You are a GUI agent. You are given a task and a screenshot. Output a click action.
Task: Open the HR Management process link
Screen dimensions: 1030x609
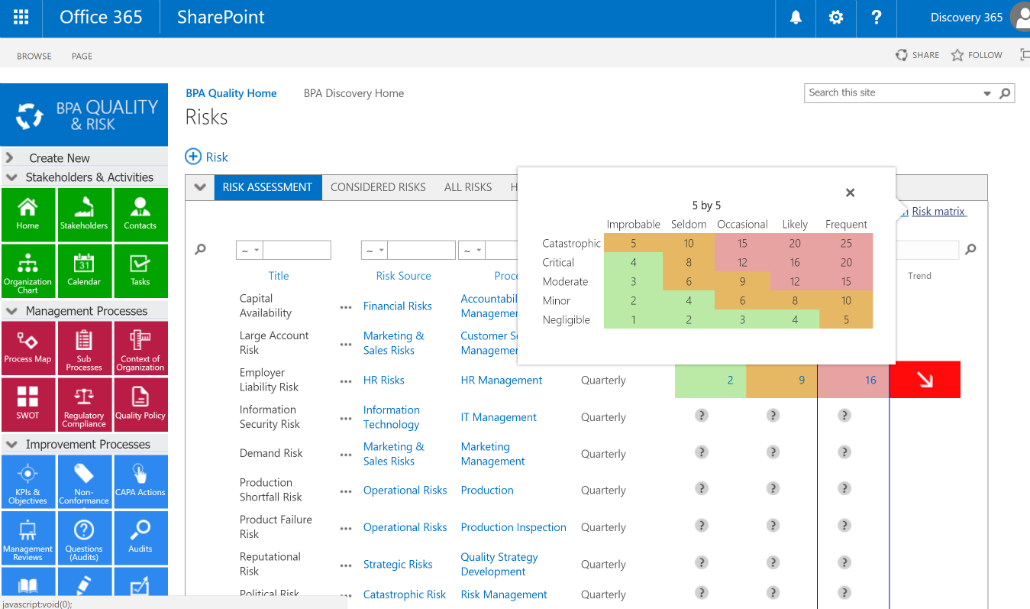point(501,380)
